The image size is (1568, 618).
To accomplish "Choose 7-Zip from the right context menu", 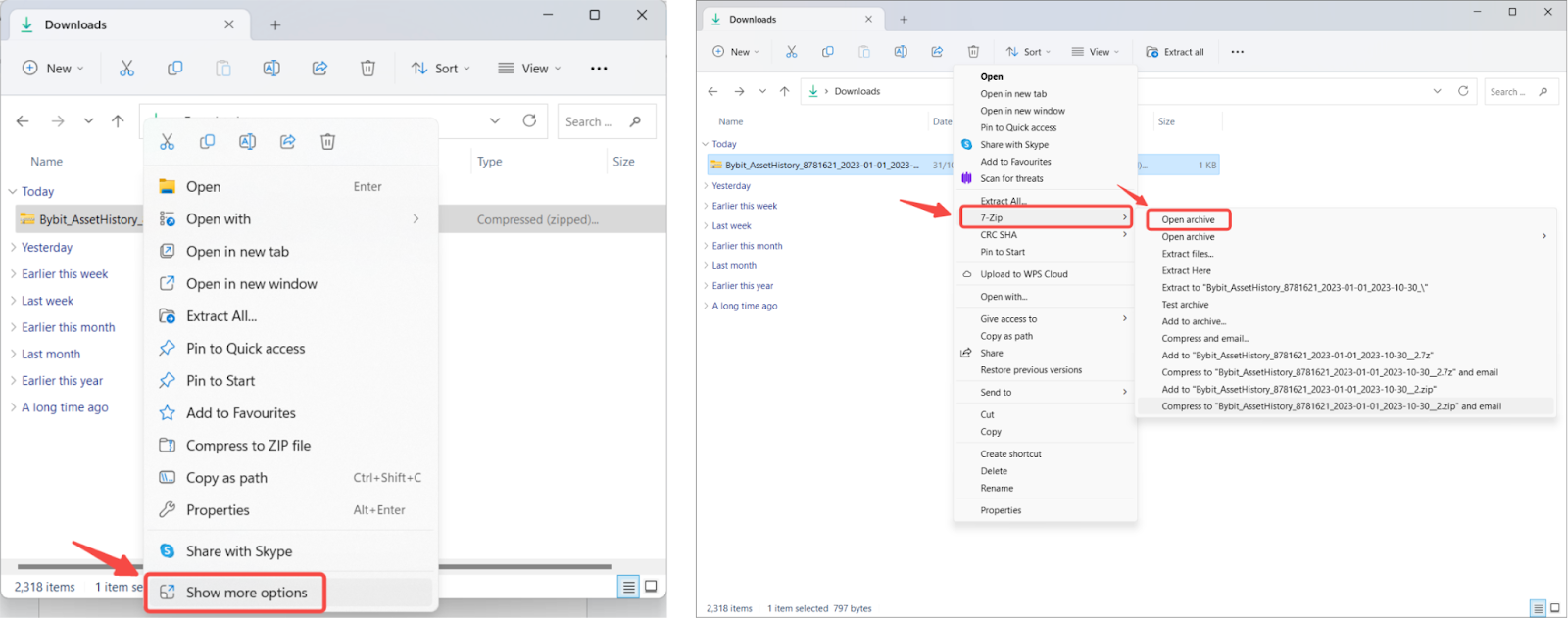I will pos(1046,217).
